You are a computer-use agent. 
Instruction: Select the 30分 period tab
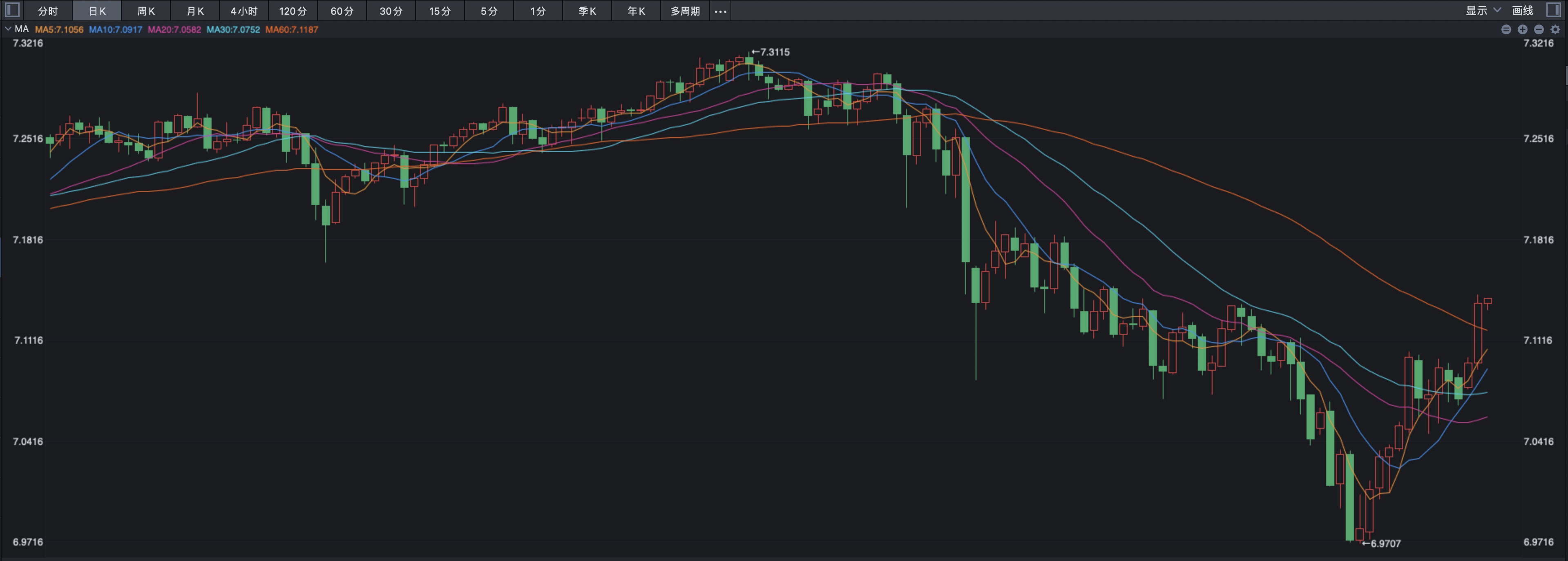[x=391, y=11]
